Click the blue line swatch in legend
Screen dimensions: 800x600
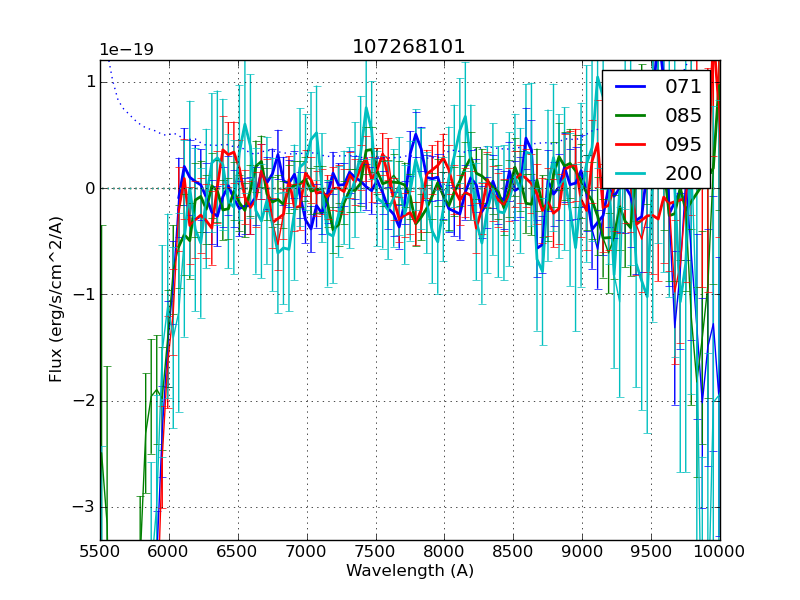pos(631,87)
